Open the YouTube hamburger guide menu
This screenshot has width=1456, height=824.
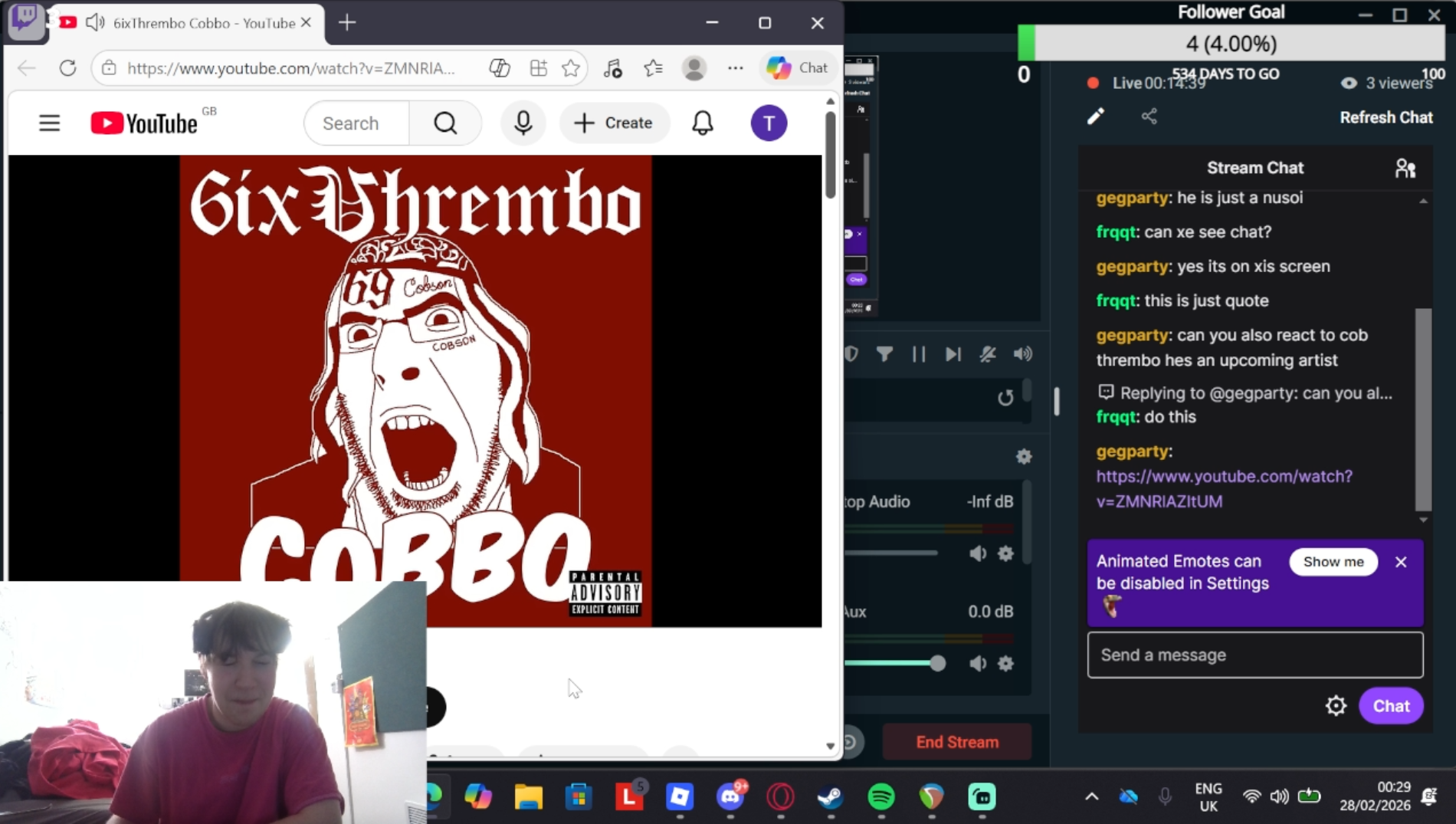click(49, 123)
